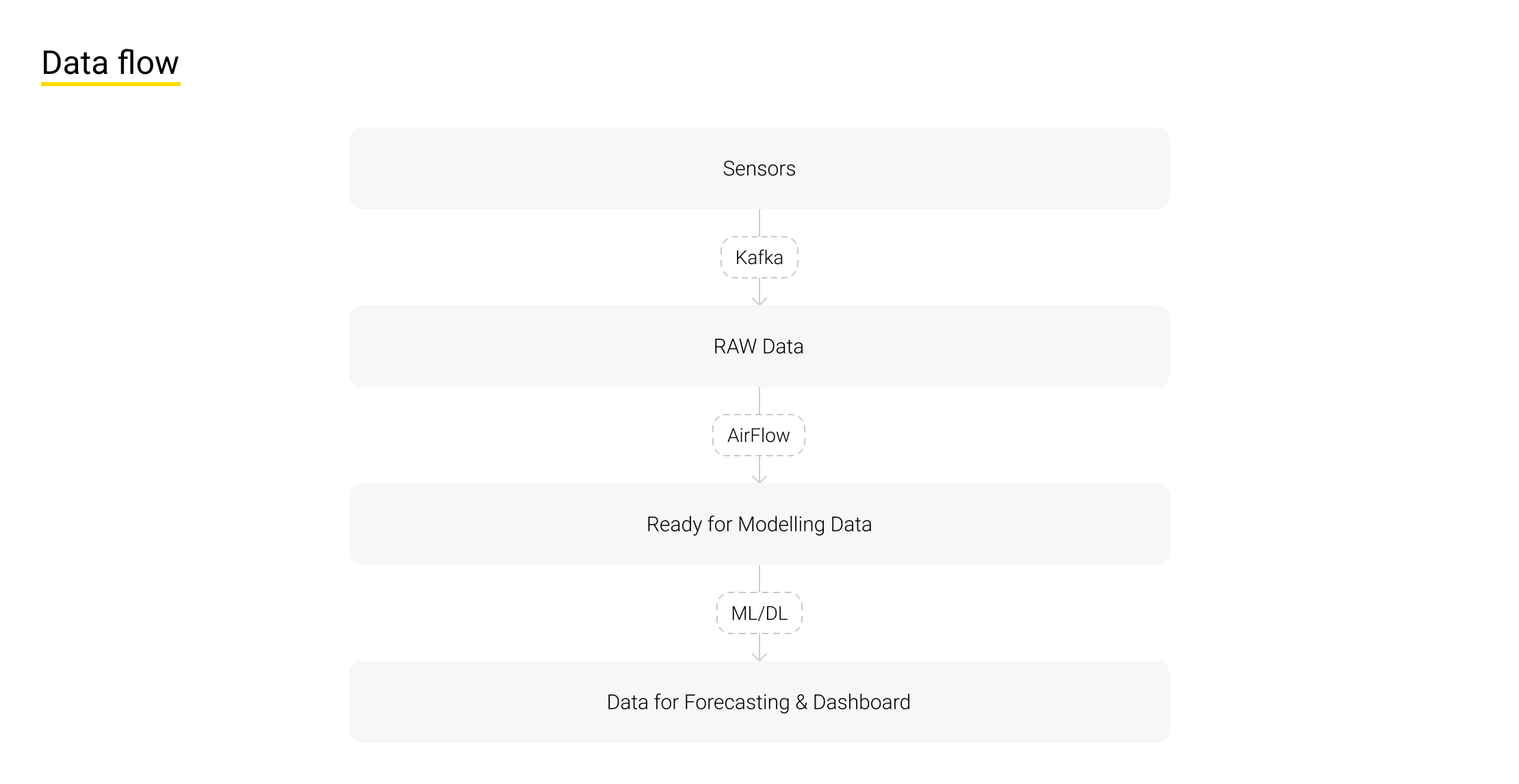Click the arrowhead above Data for Forecasting block

click(x=759, y=656)
